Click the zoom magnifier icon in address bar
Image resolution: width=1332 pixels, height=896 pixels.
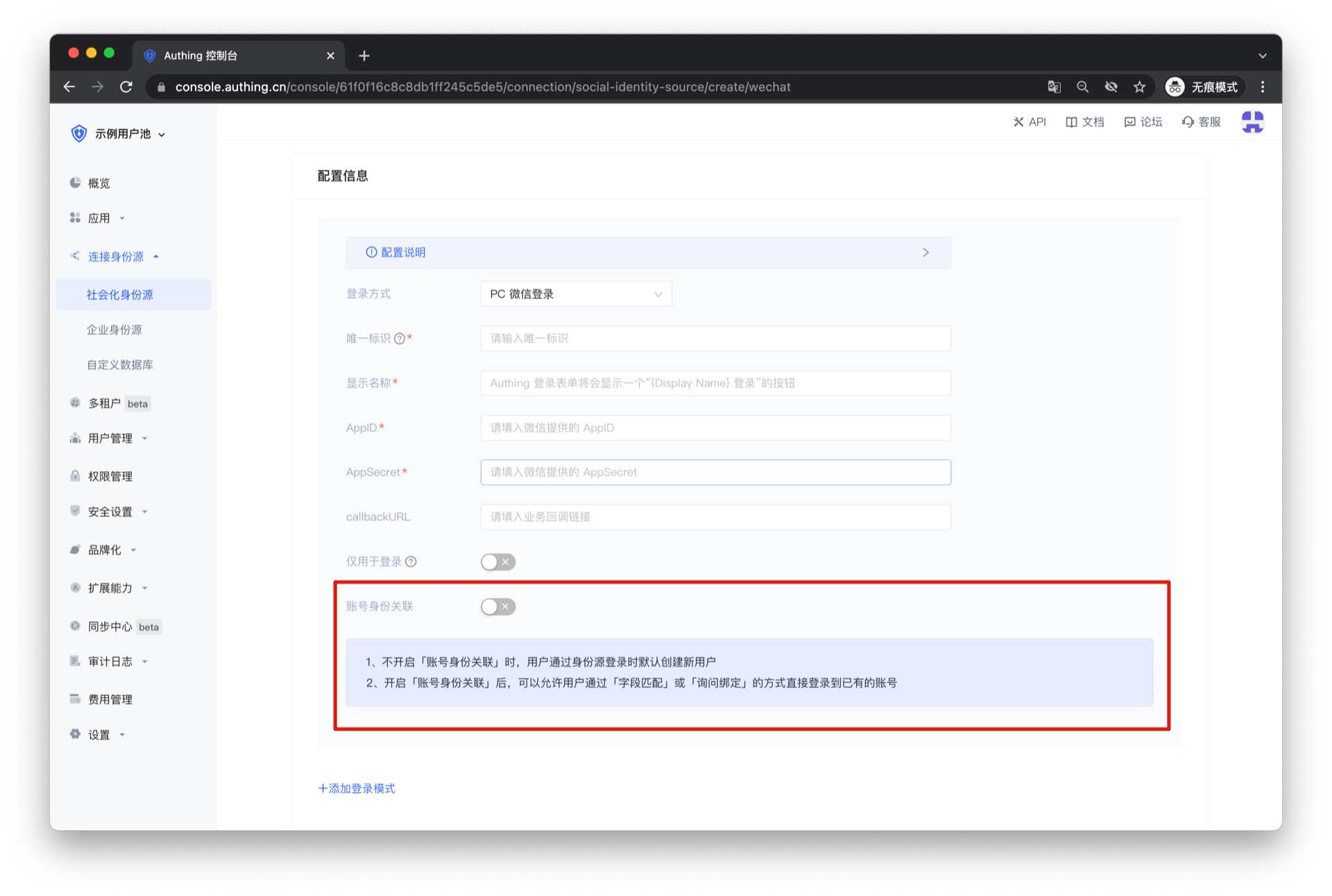(x=1082, y=87)
